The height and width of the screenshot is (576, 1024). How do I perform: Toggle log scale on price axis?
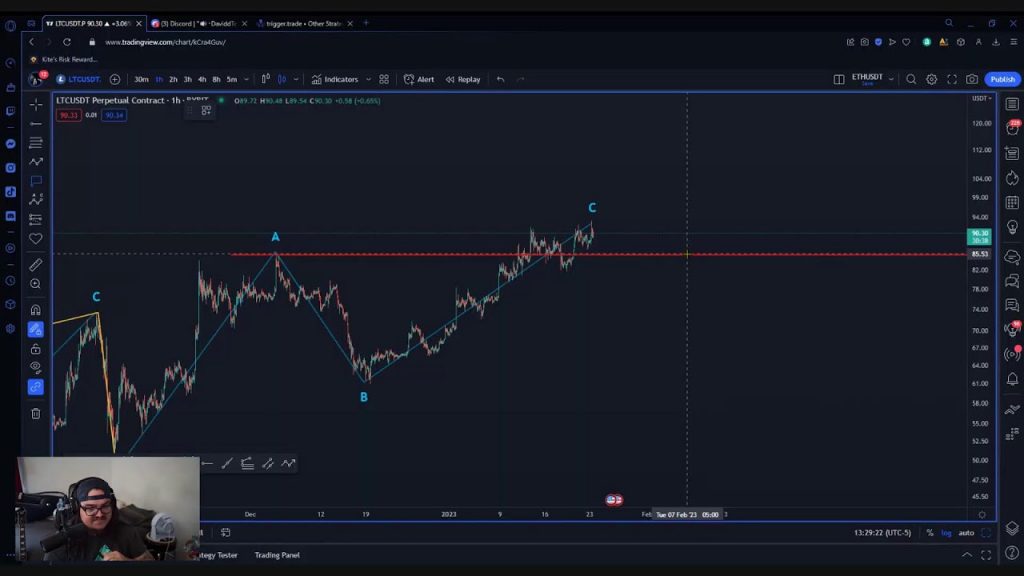pos(946,533)
